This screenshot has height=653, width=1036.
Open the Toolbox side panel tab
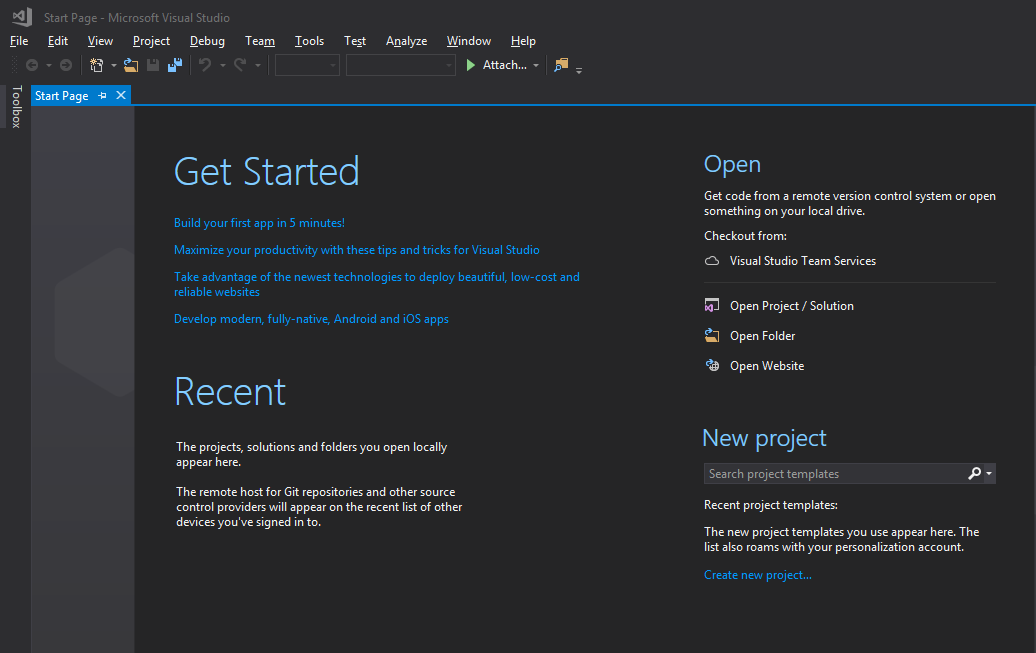point(17,106)
